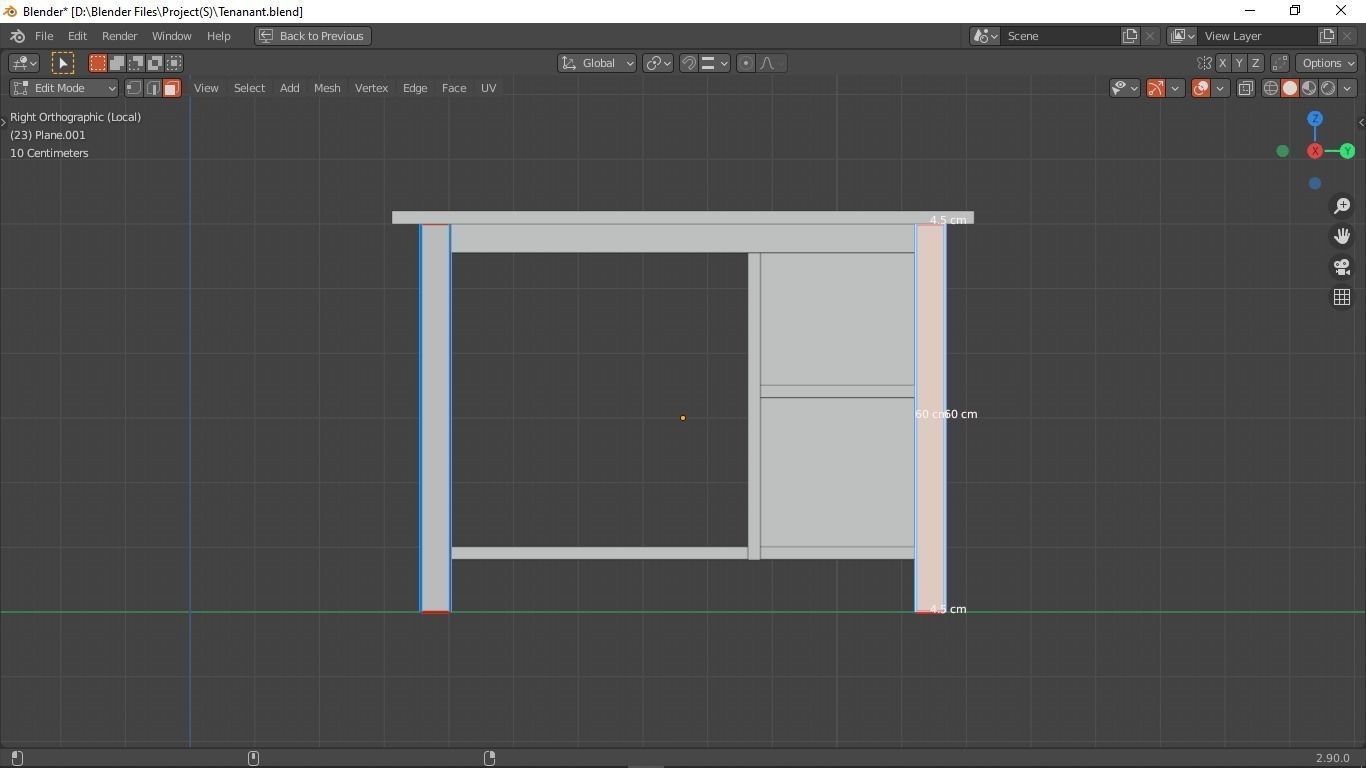Open the gizmo settings dropdown
The width and height of the screenshot is (1366, 768).
tap(1175, 88)
